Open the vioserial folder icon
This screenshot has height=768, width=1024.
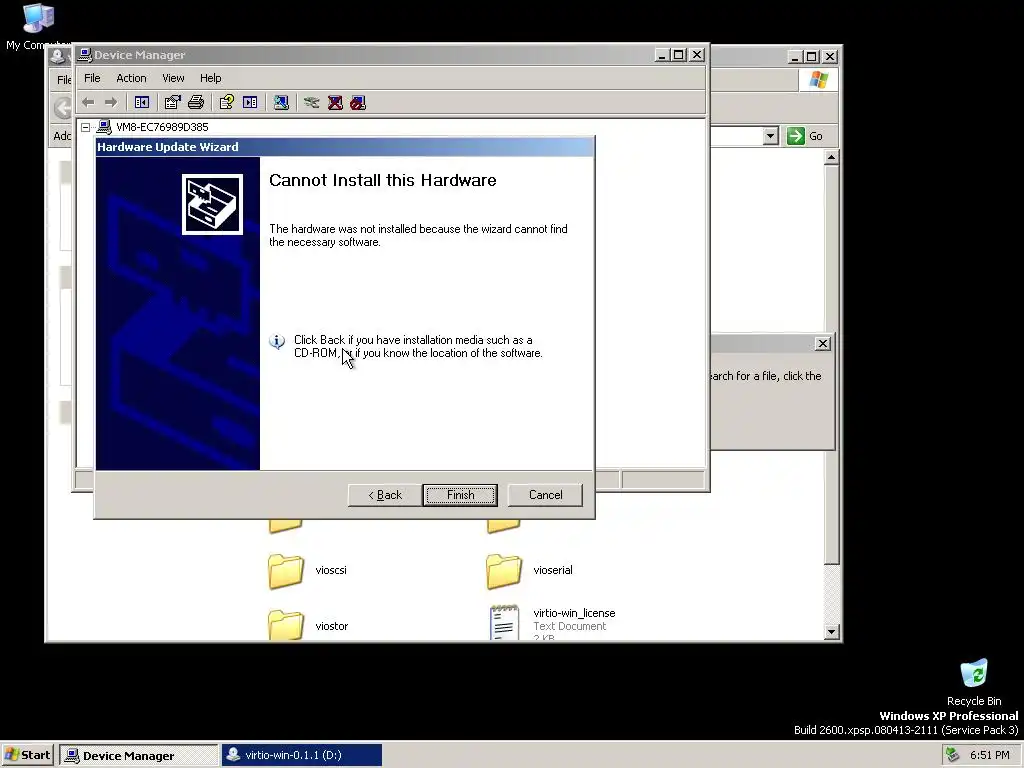tap(504, 571)
